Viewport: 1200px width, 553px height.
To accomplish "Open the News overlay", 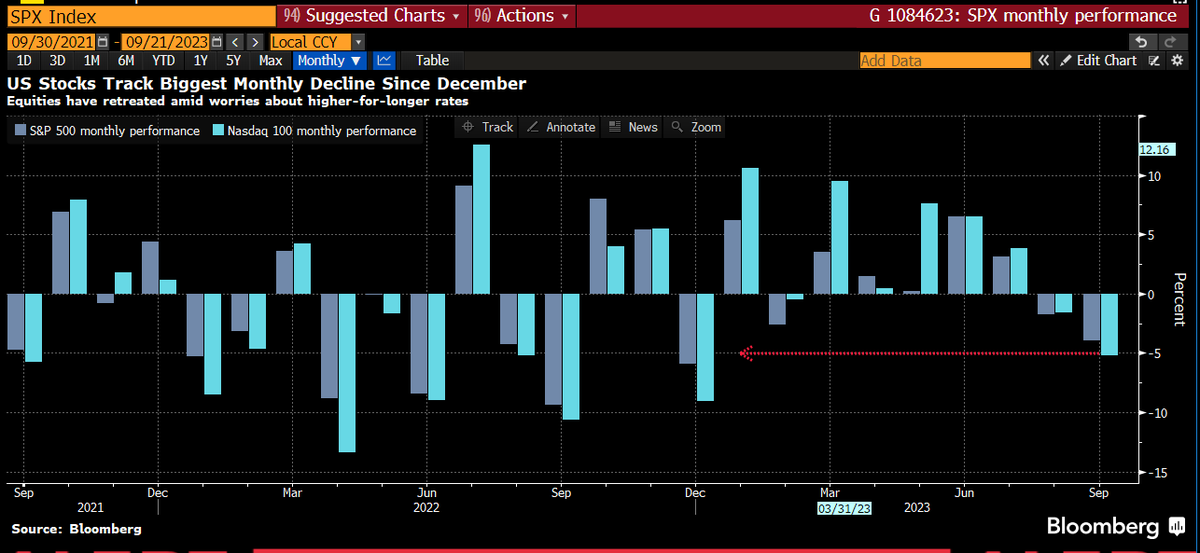I will [x=633, y=127].
